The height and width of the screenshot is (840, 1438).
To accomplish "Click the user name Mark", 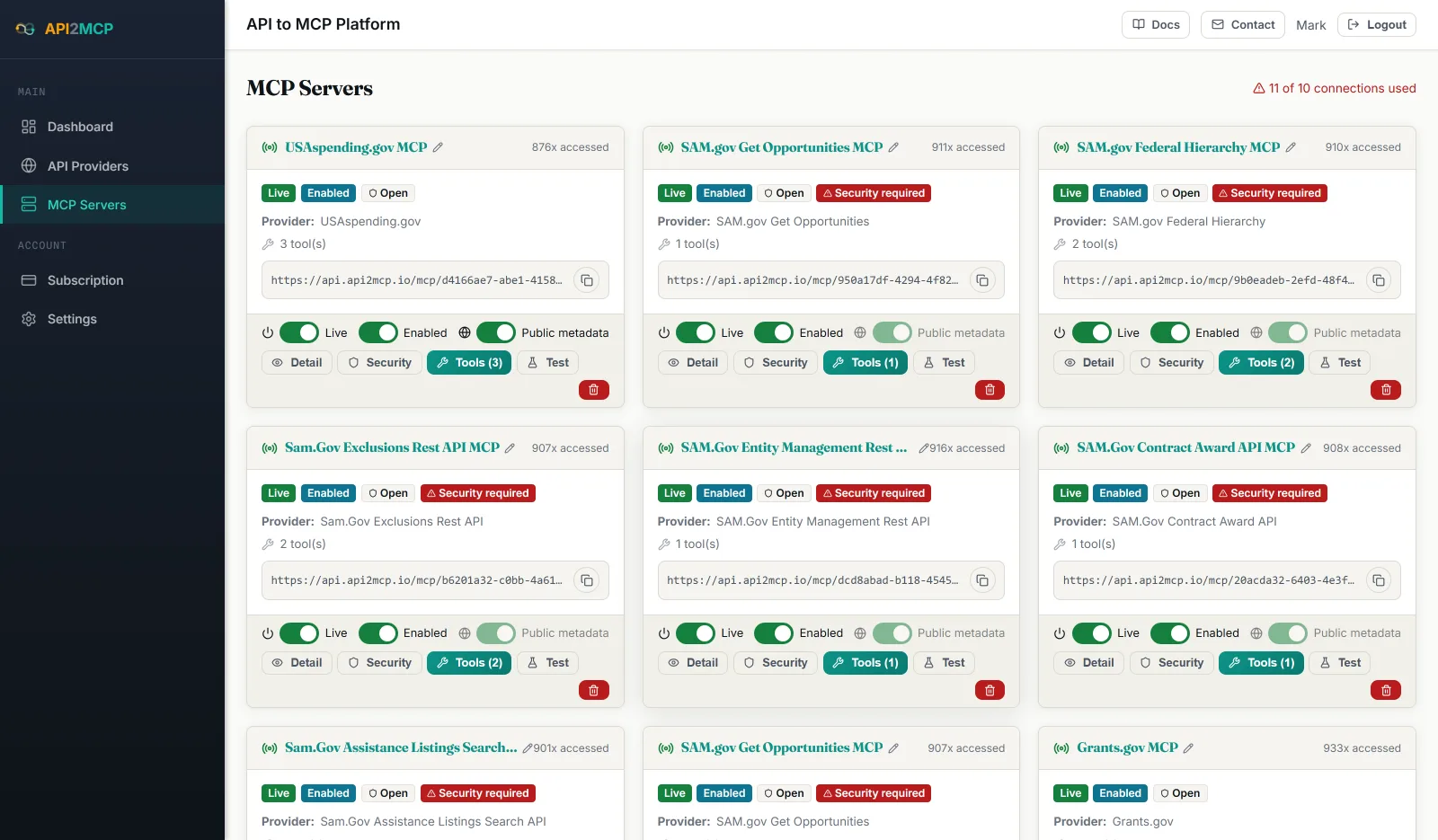I will coord(1310,25).
